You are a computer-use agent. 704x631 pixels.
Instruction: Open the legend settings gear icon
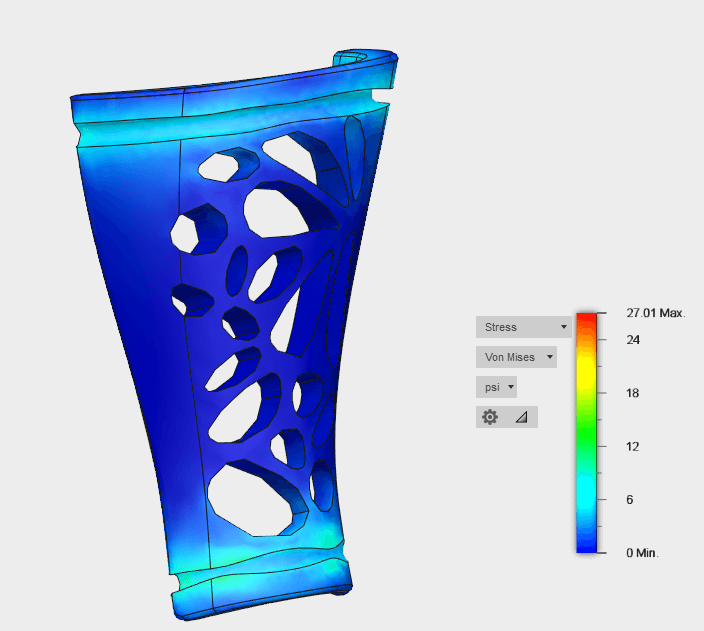point(490,417)
